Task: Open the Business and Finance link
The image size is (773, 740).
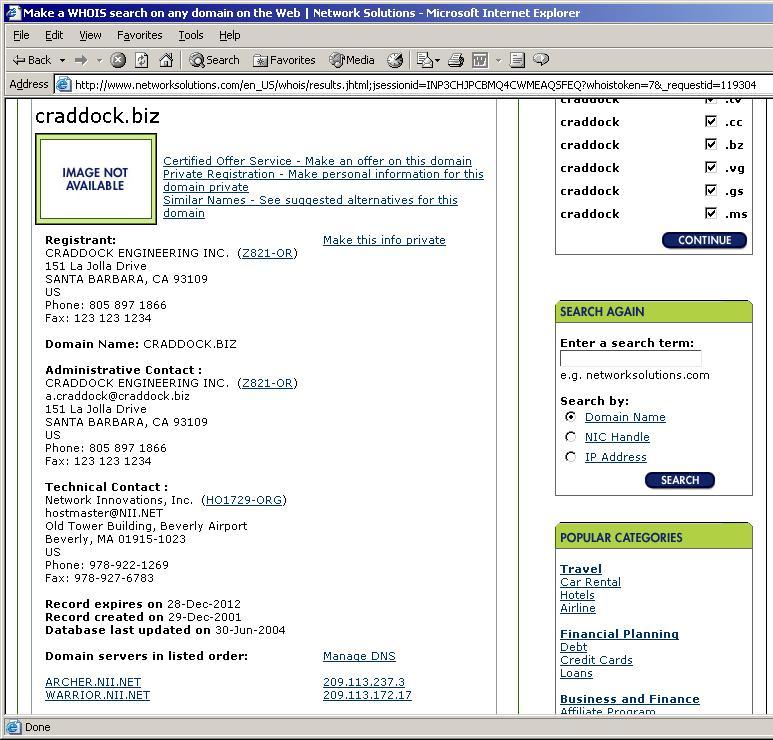Action: [x=630, y=699]
